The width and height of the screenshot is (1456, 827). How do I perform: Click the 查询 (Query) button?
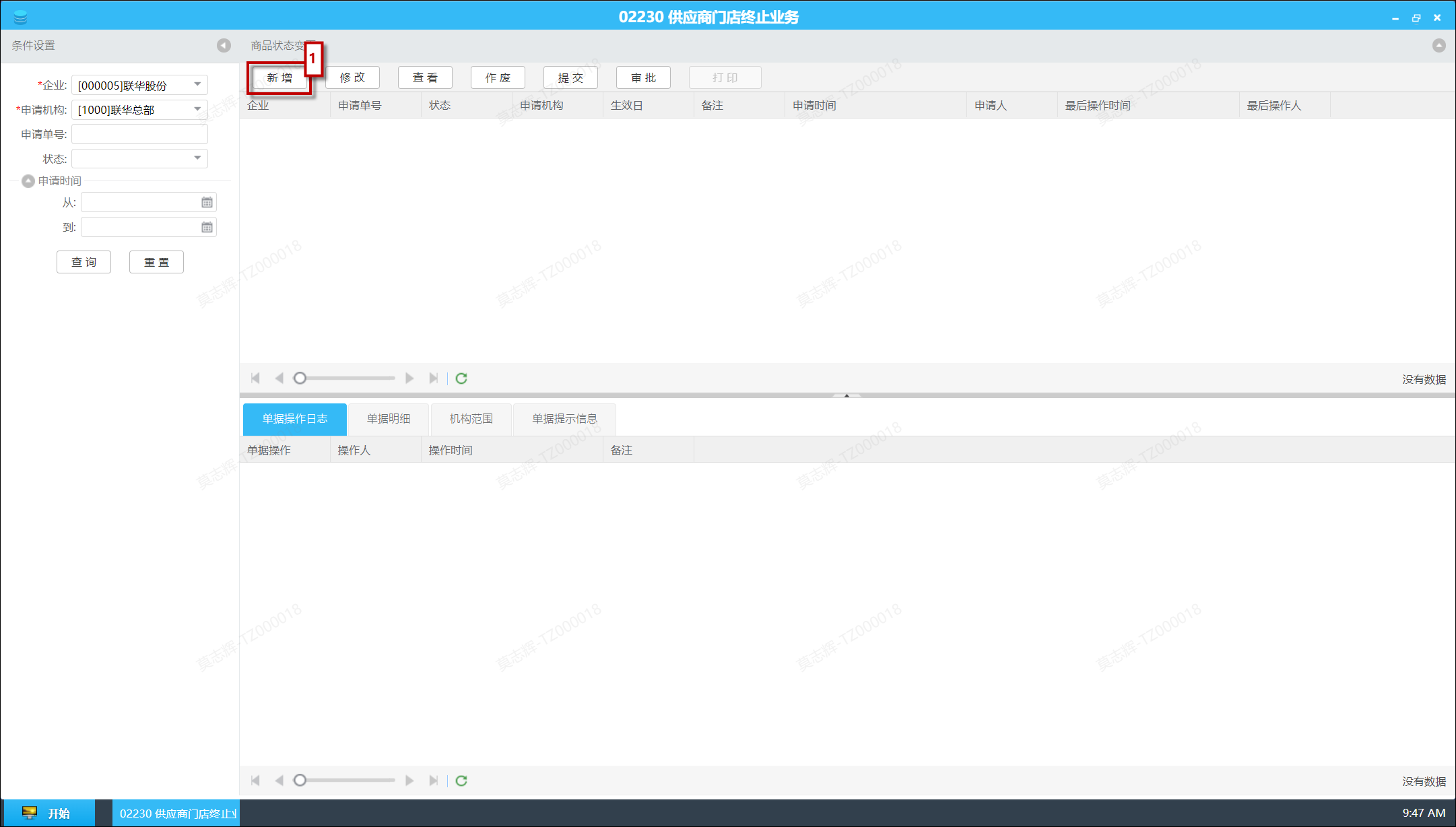tap(84, 262)
